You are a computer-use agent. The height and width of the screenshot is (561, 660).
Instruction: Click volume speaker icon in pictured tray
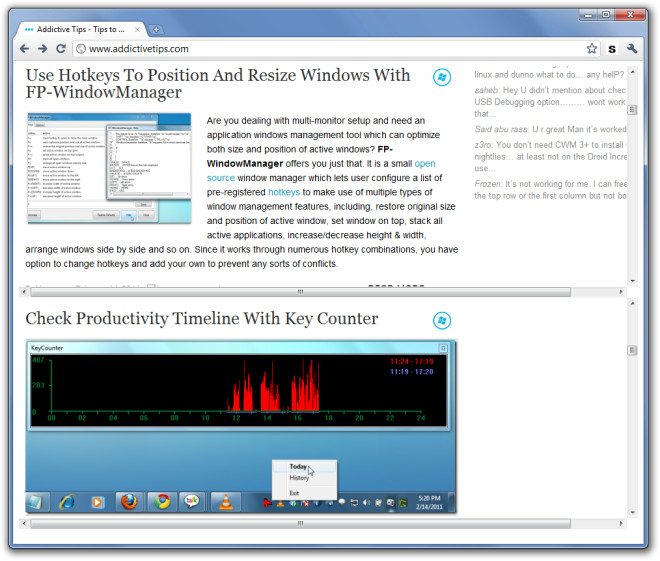pyautogui.click(x=366, y=503)
